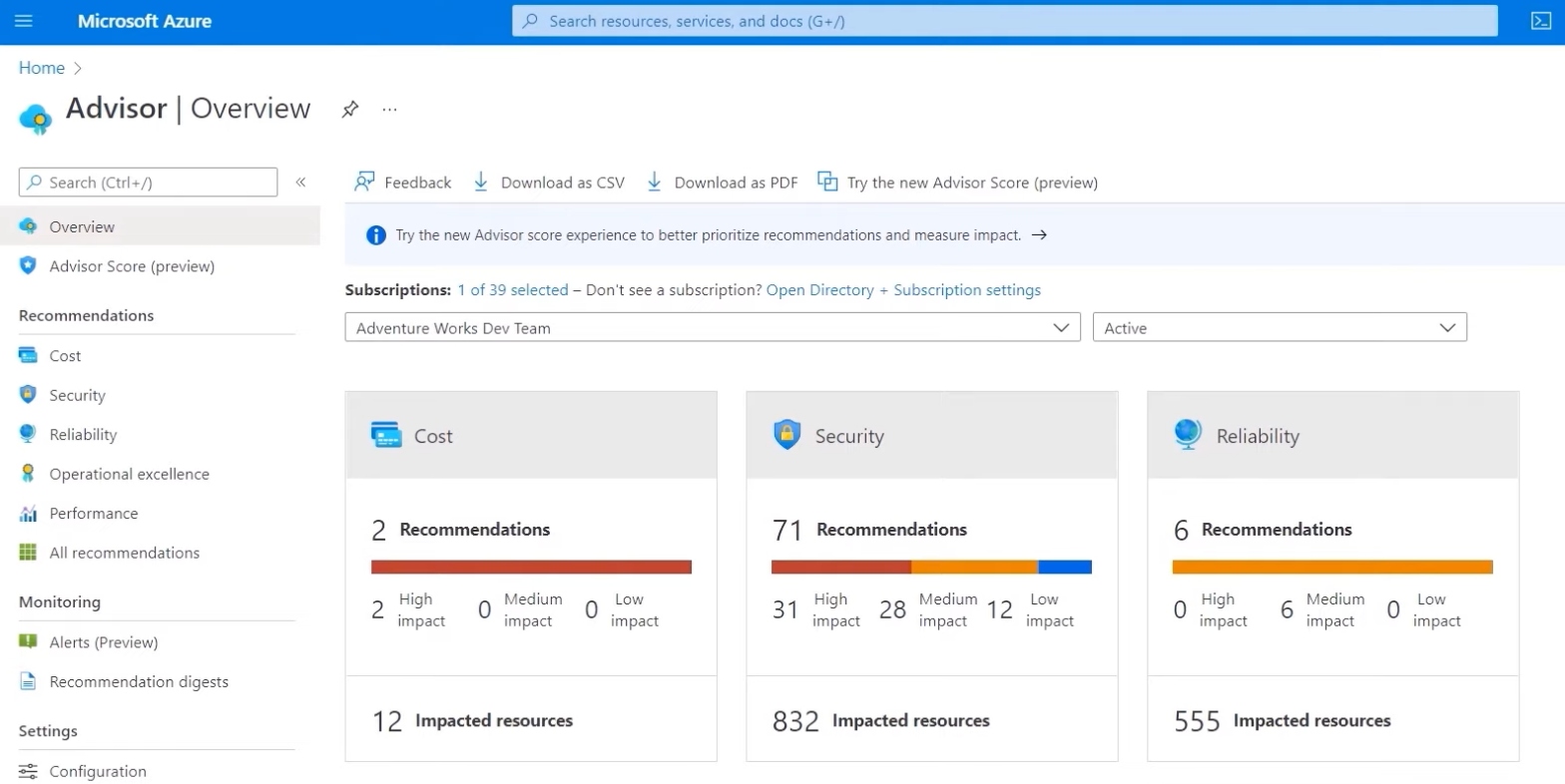Click the Feedback icon in toolbar
The width and height of the screenshot is (1565, 784).
365,182
